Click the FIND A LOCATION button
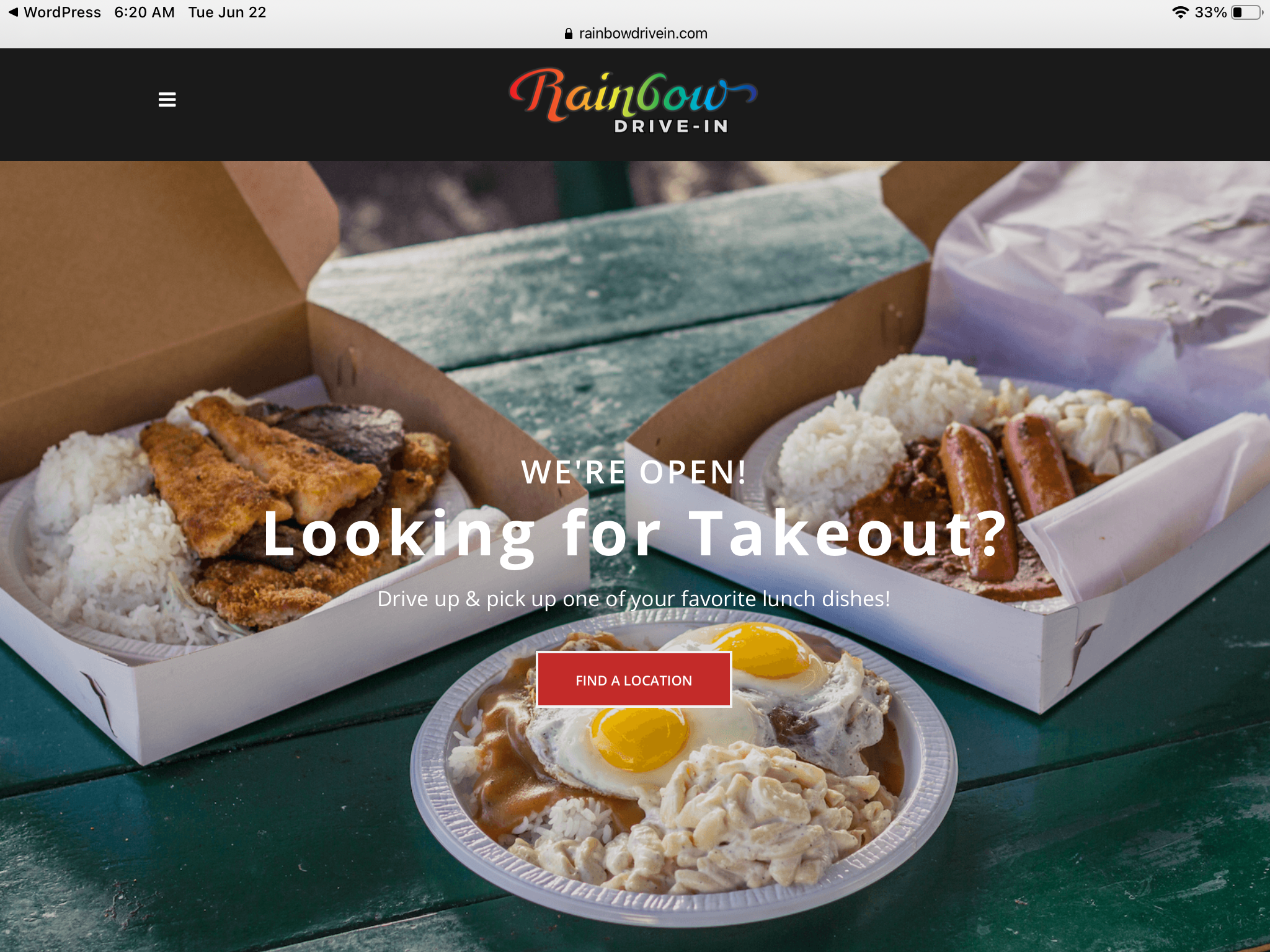The image size is (1270, 952). (x=634, y=680)
